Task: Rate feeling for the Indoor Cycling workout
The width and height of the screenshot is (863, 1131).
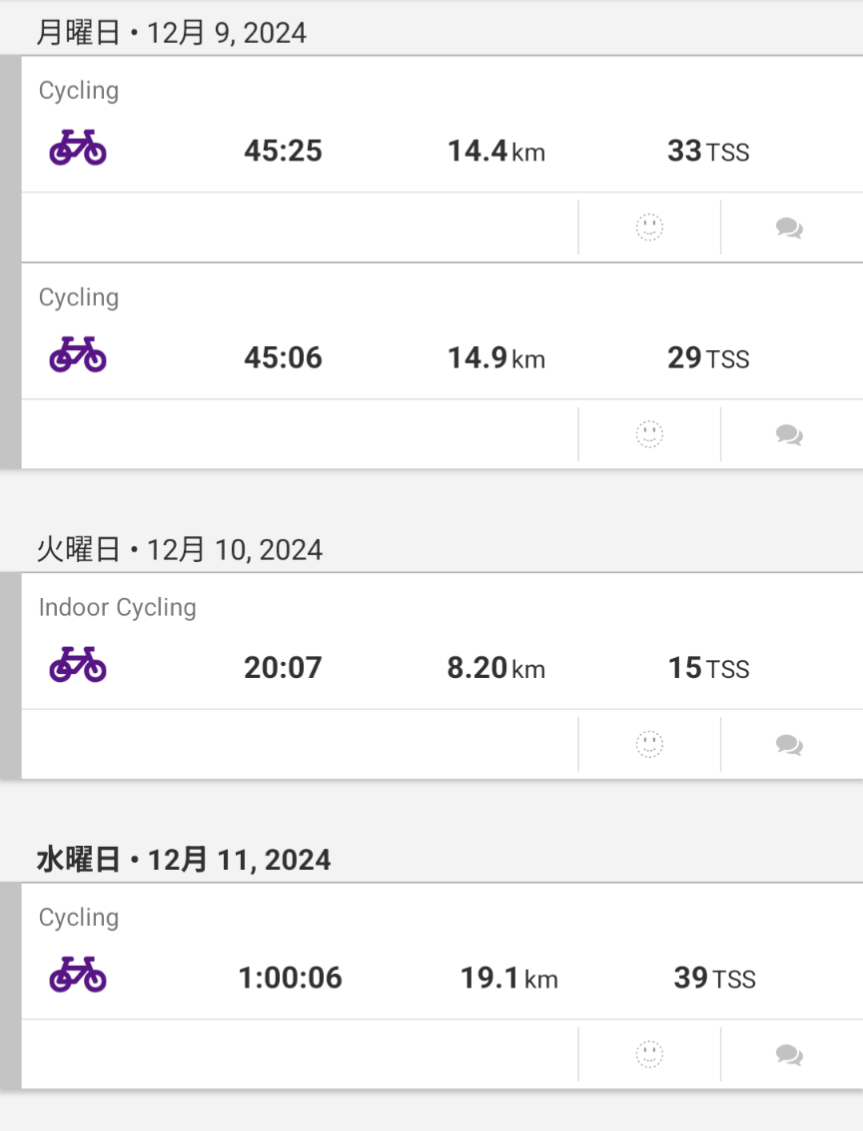Action: point(650,745)
